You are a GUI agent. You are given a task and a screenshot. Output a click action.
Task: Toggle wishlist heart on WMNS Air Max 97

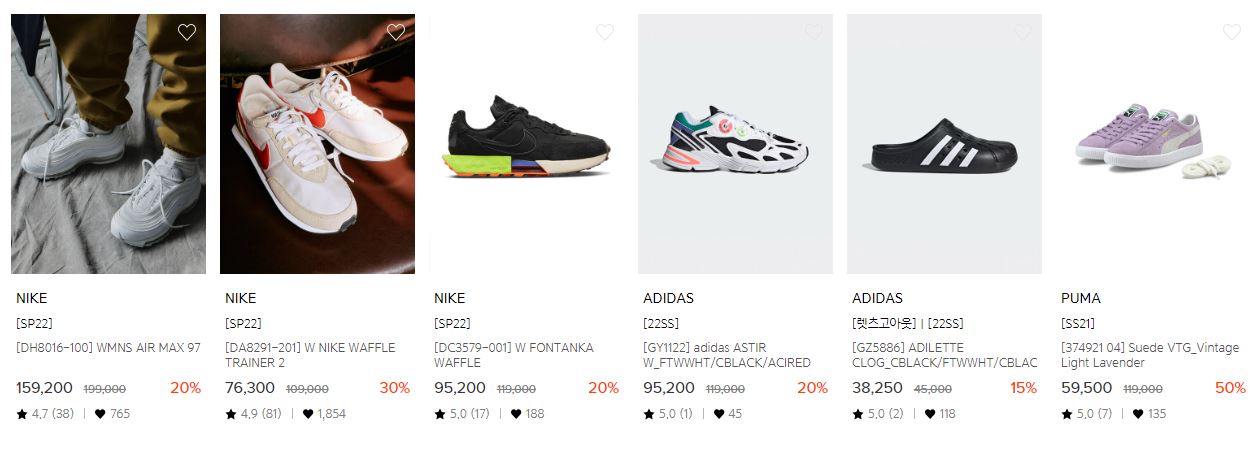pos(187,32)
